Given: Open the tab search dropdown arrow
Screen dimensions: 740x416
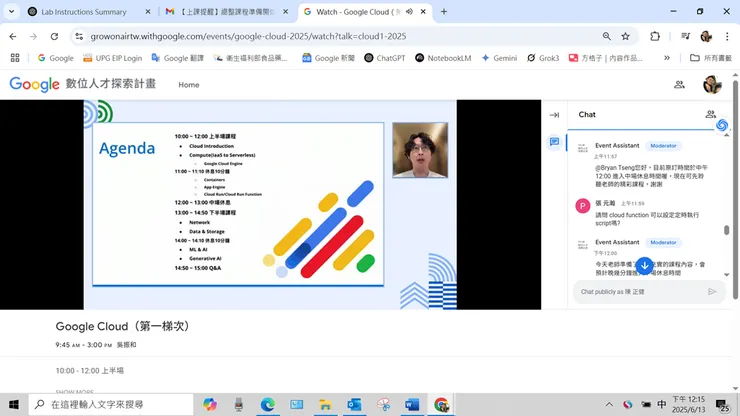Looking at the screenshot, I should [x=11, y=11].
